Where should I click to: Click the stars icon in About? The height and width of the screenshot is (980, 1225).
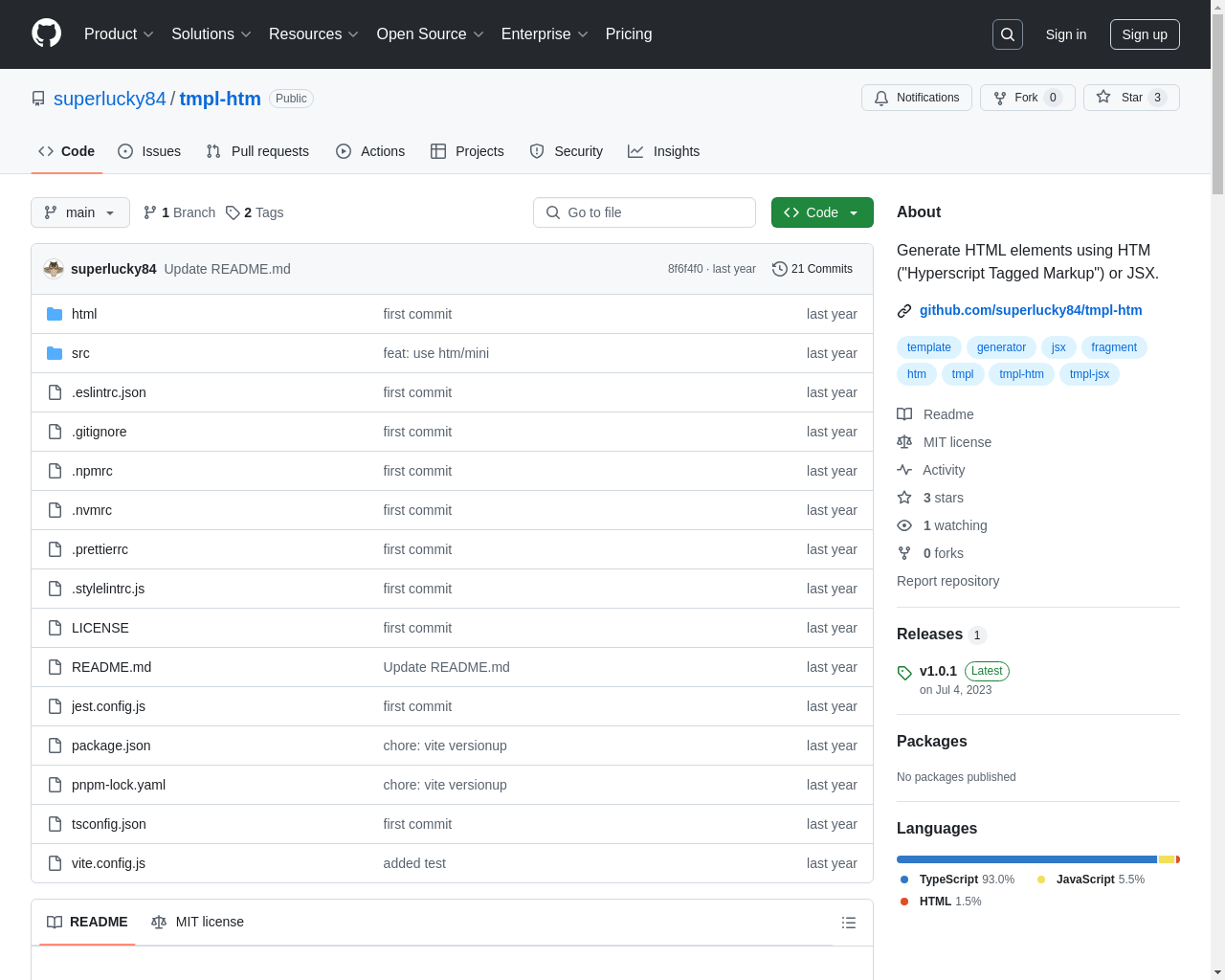tap(904, 498)
